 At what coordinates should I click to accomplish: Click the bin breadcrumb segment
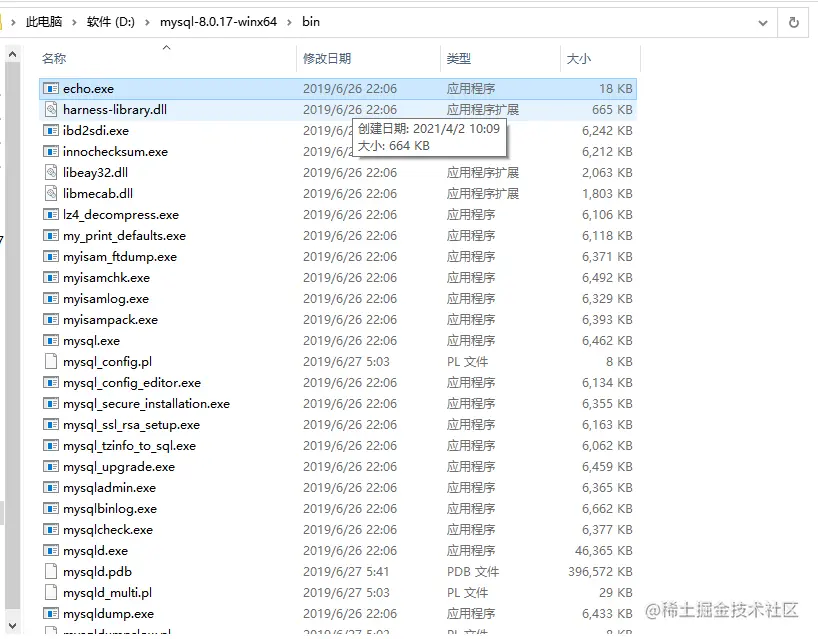click(x=311, y=22)
